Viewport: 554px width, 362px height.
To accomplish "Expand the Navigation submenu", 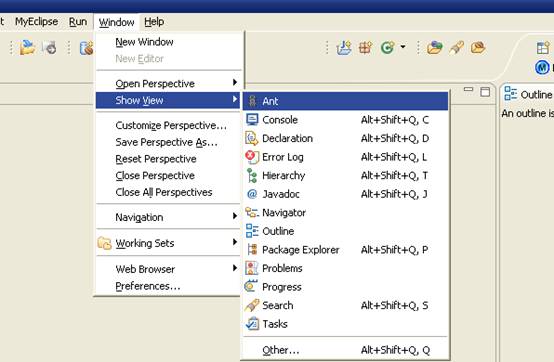I will (x=168, y=217).
